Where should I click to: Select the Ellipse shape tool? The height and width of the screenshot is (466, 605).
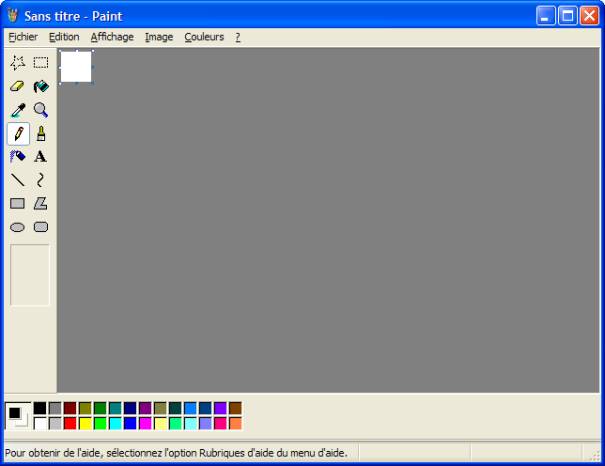pyautogui.click(x=18, y=227)
